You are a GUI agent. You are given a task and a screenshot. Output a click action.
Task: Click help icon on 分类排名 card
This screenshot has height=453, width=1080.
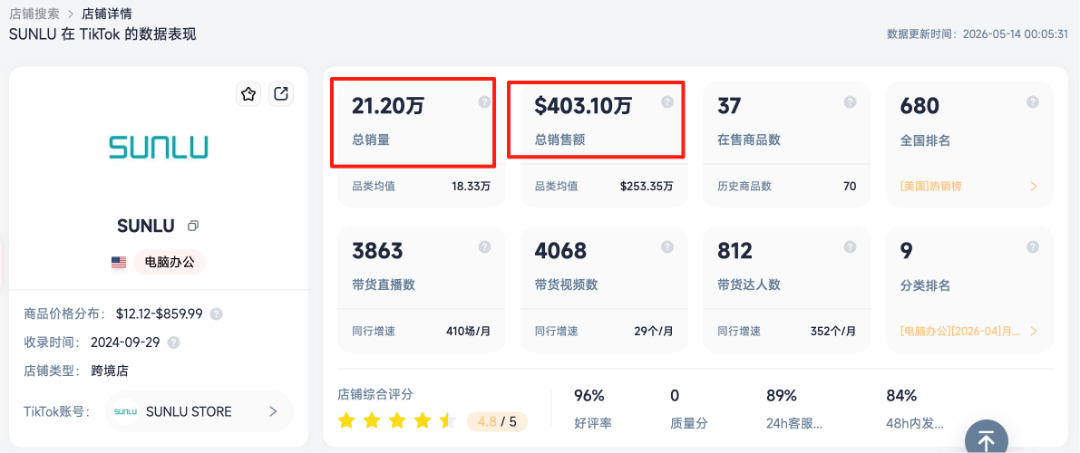click(x=1032, y=246)
